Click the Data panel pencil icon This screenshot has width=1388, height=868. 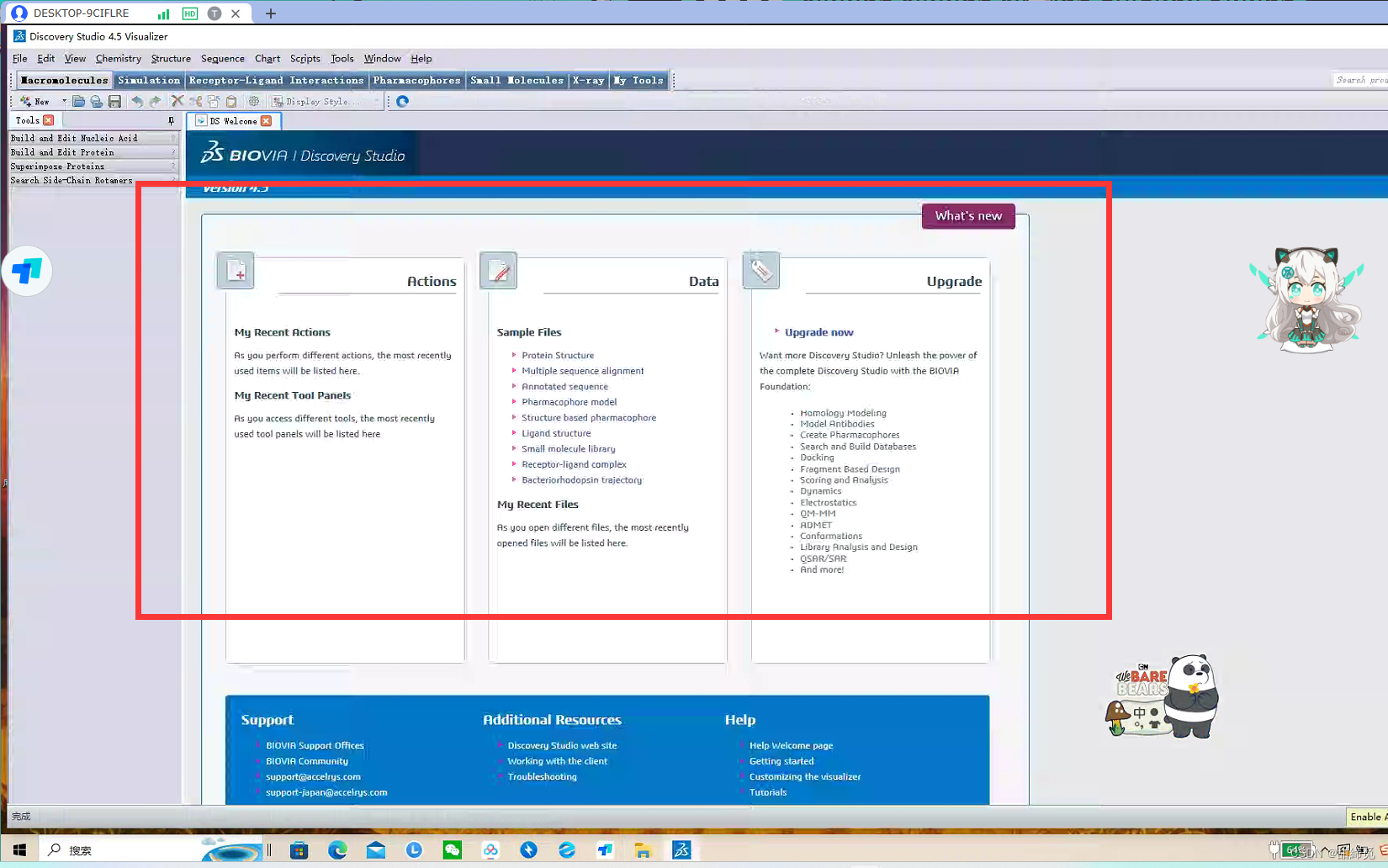point(498,271)
